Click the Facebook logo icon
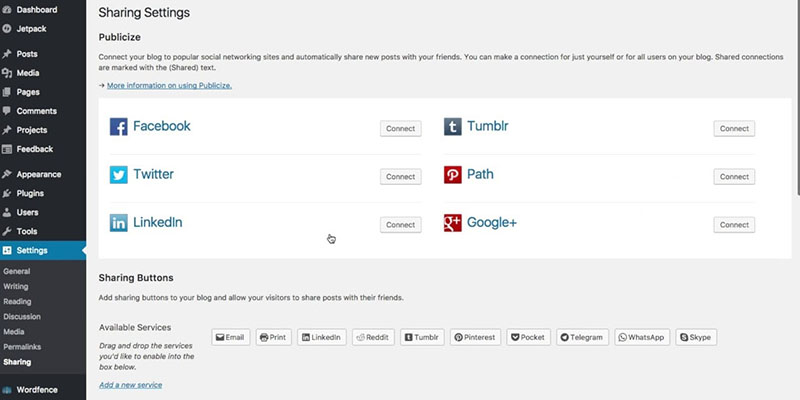The image size is (800, 400). pos(118,127)
